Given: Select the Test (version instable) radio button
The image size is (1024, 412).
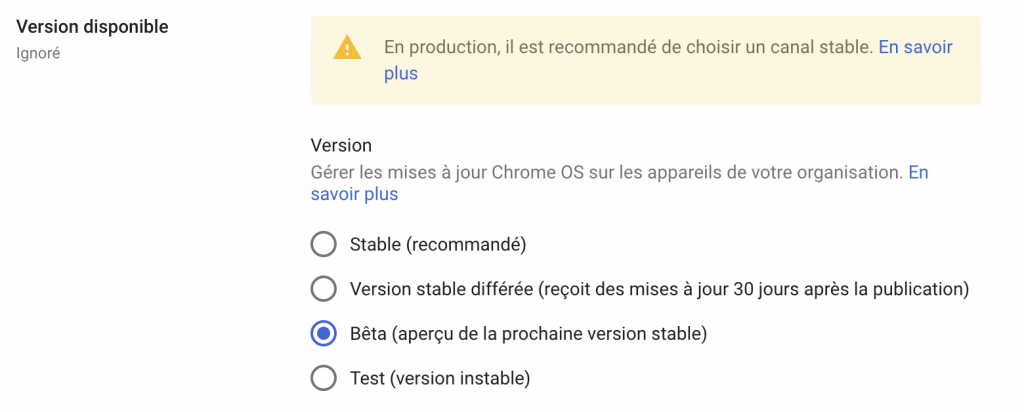Looking at the screenshot, I should [323, 378].
